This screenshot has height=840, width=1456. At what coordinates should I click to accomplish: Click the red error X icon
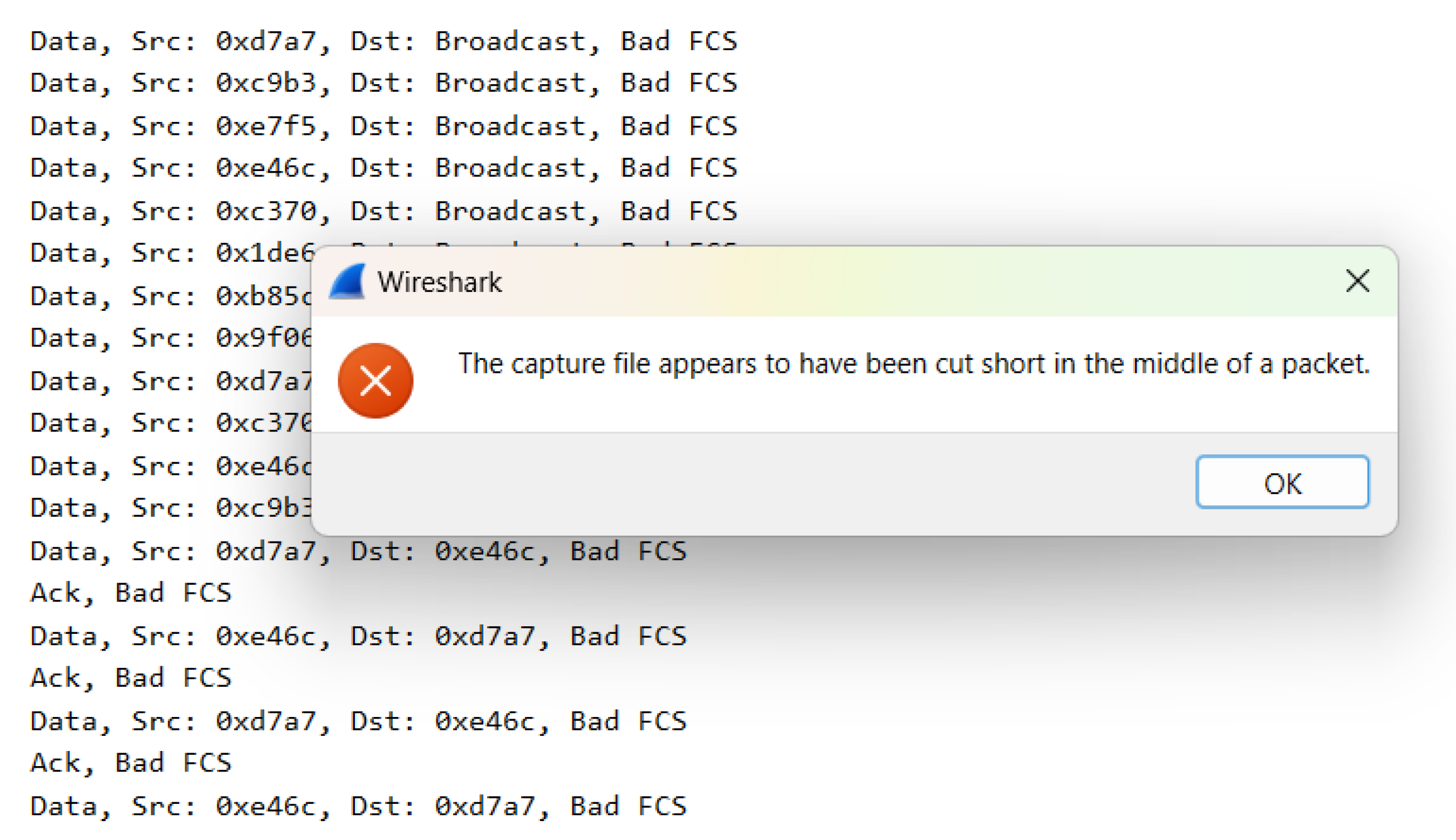(375, 381)
